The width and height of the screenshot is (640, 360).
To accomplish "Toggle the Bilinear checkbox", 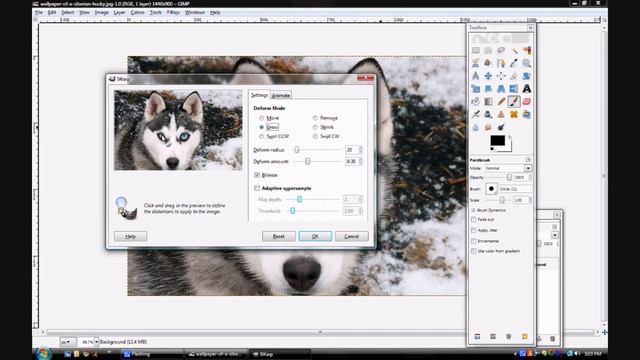I will coord(257,175).
